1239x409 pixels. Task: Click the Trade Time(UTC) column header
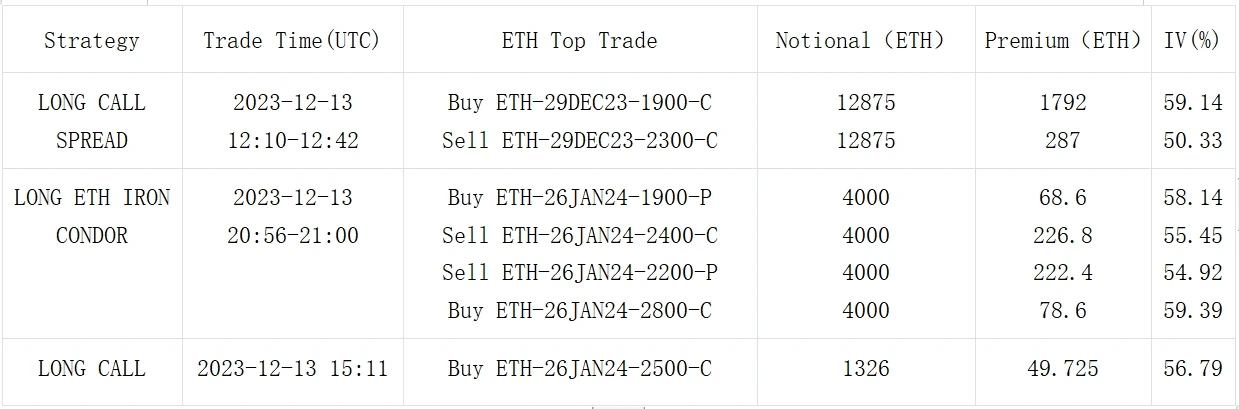coord(292,41)
